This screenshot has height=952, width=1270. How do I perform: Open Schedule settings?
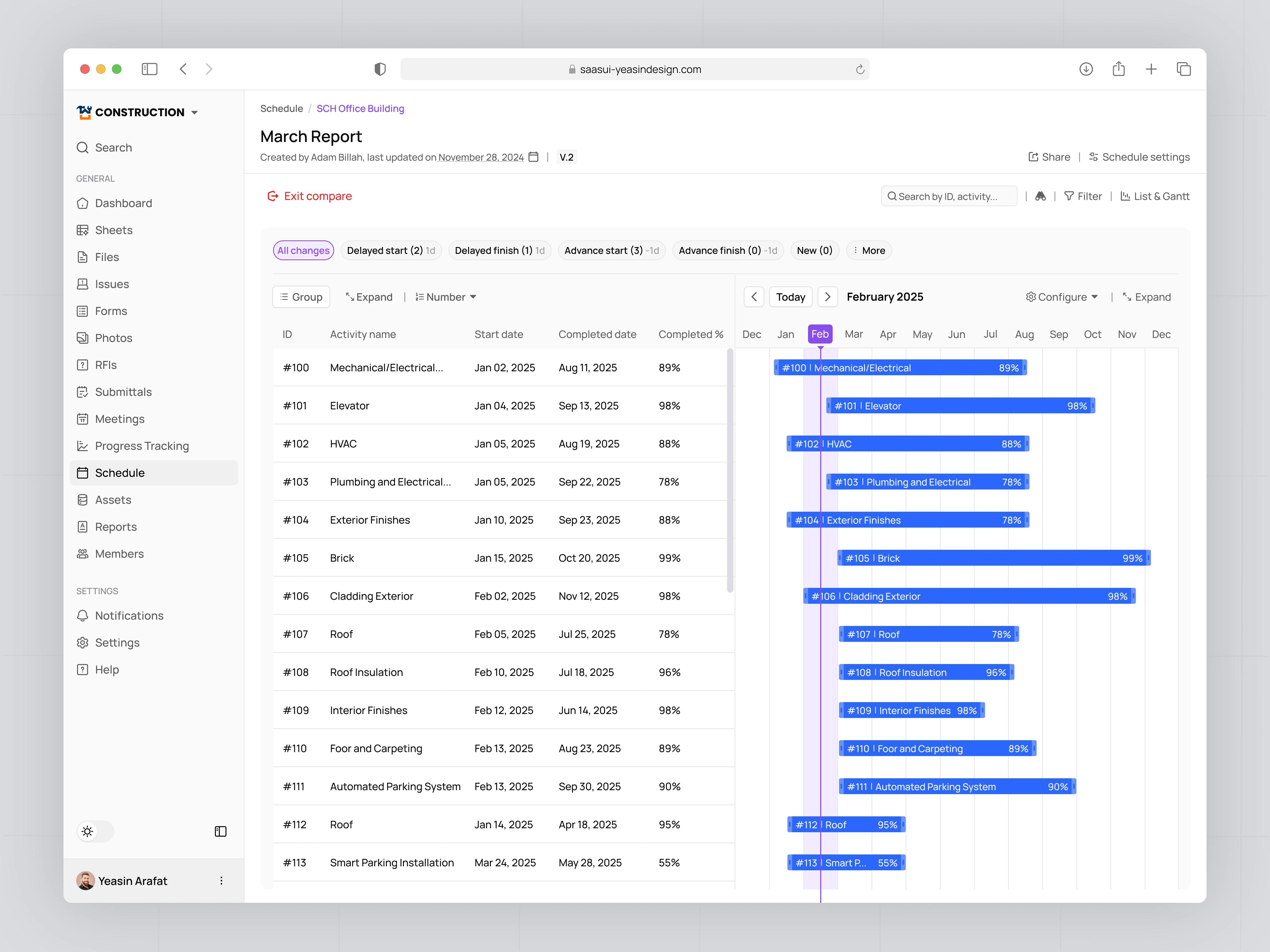(x=1140, y=157)
